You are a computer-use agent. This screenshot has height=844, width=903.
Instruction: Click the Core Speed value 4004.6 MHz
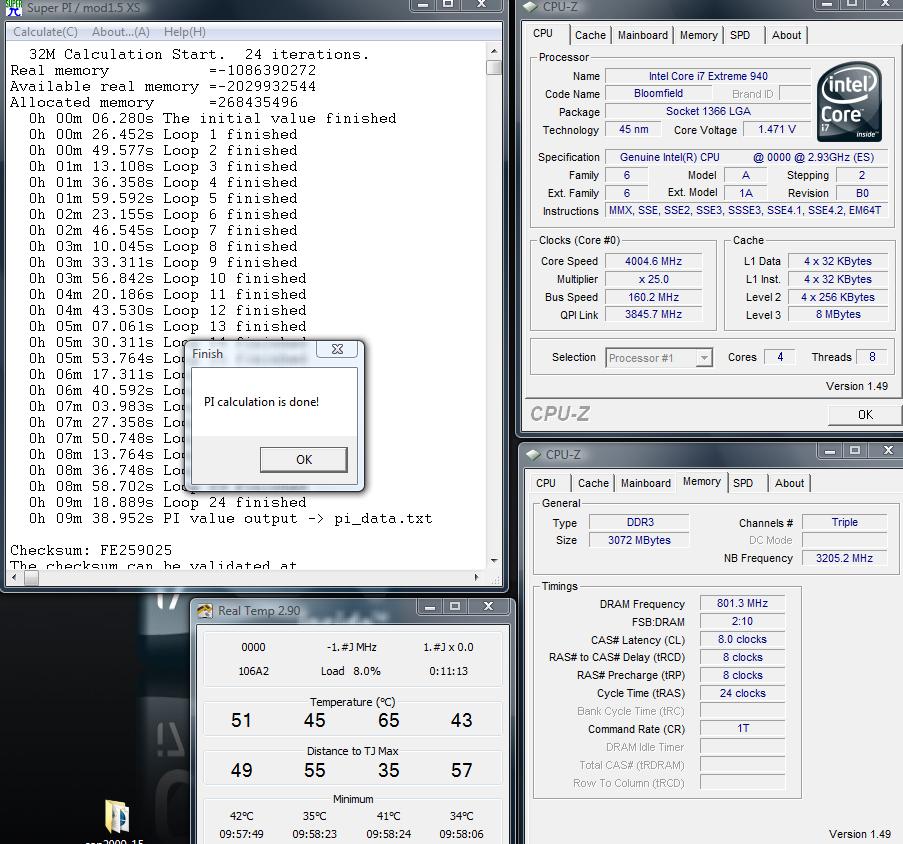coord(653,261)
